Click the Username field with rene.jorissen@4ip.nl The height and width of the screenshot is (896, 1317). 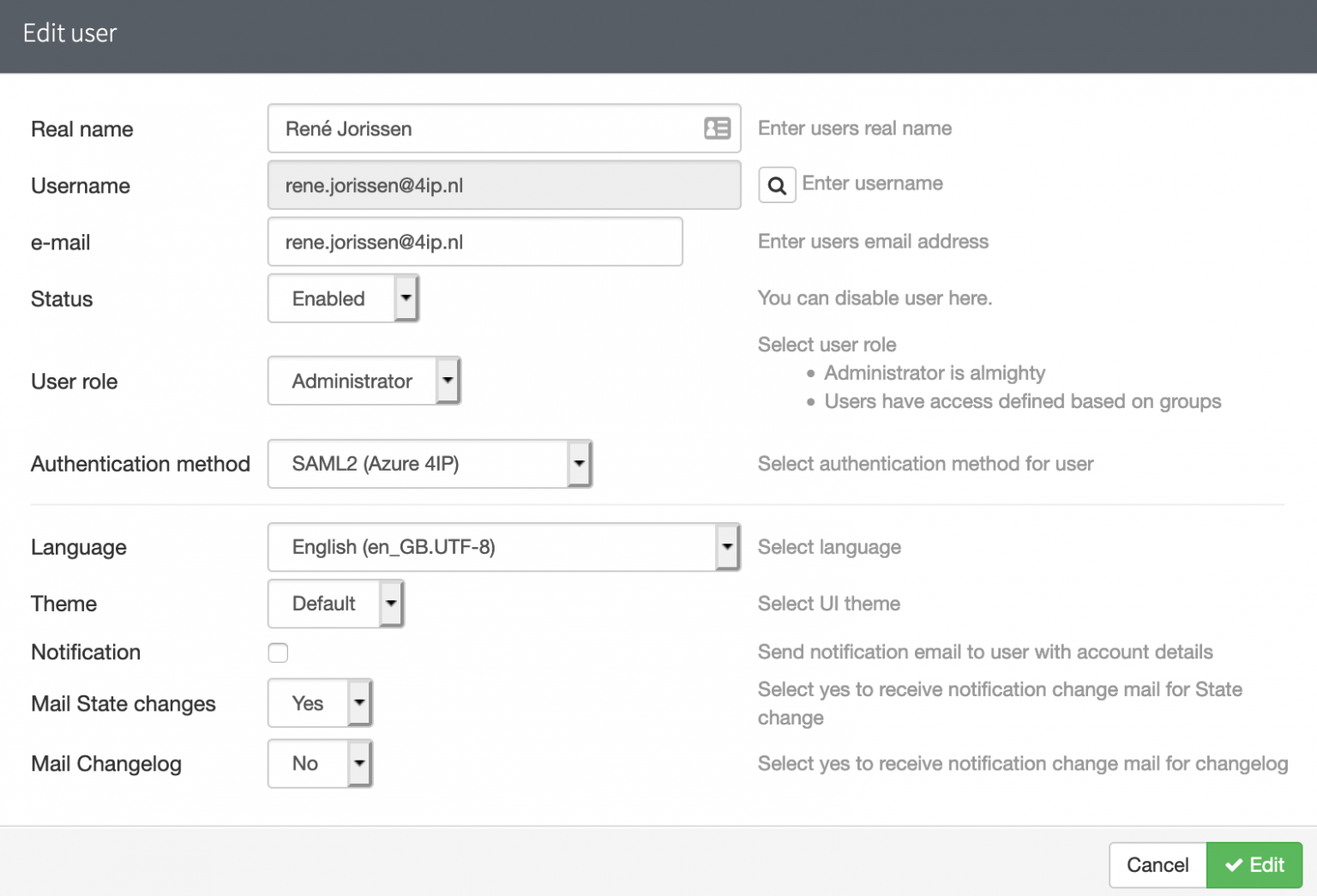point(504,185)
